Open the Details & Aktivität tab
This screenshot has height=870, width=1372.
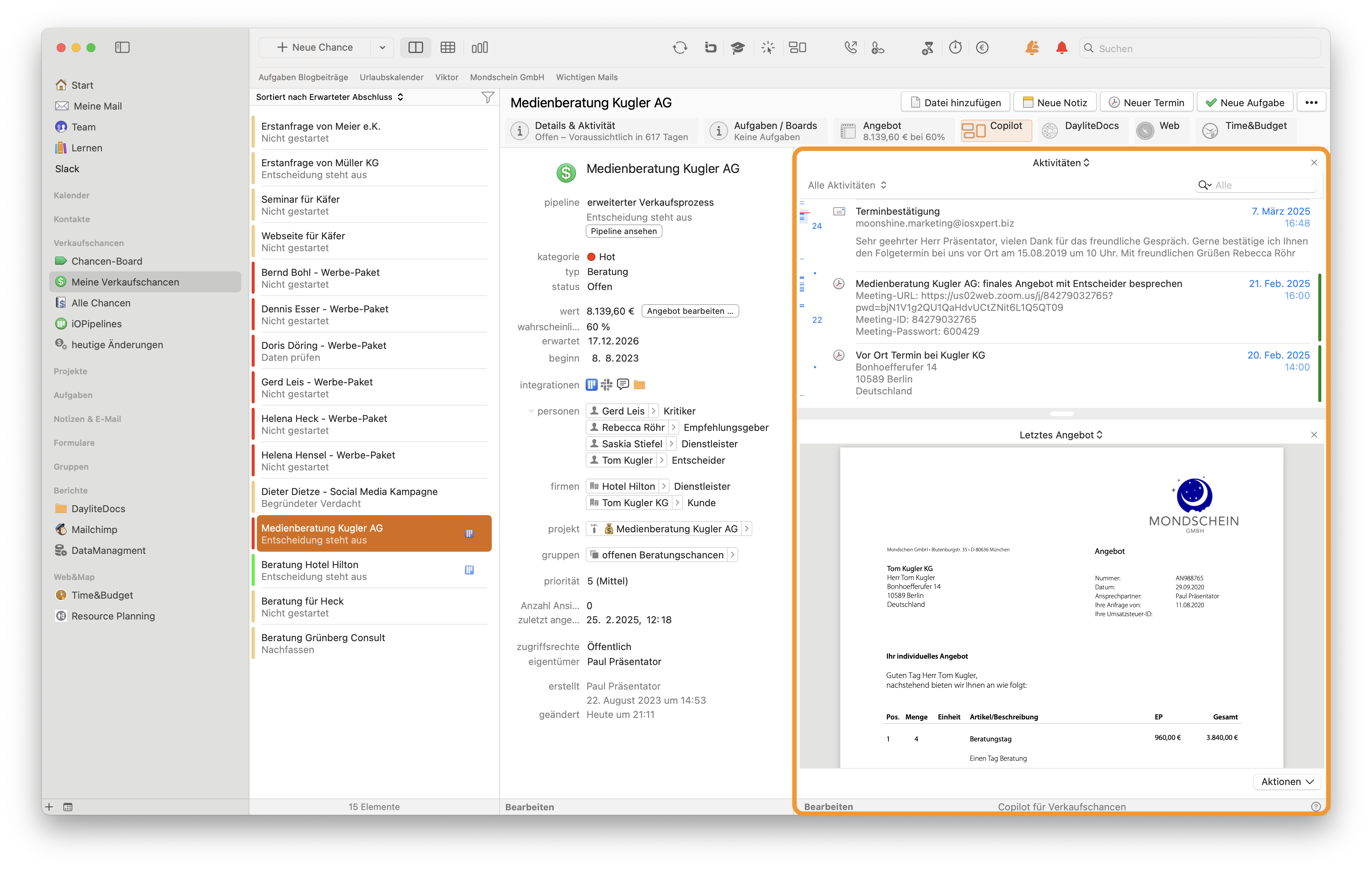pos(602,131)
